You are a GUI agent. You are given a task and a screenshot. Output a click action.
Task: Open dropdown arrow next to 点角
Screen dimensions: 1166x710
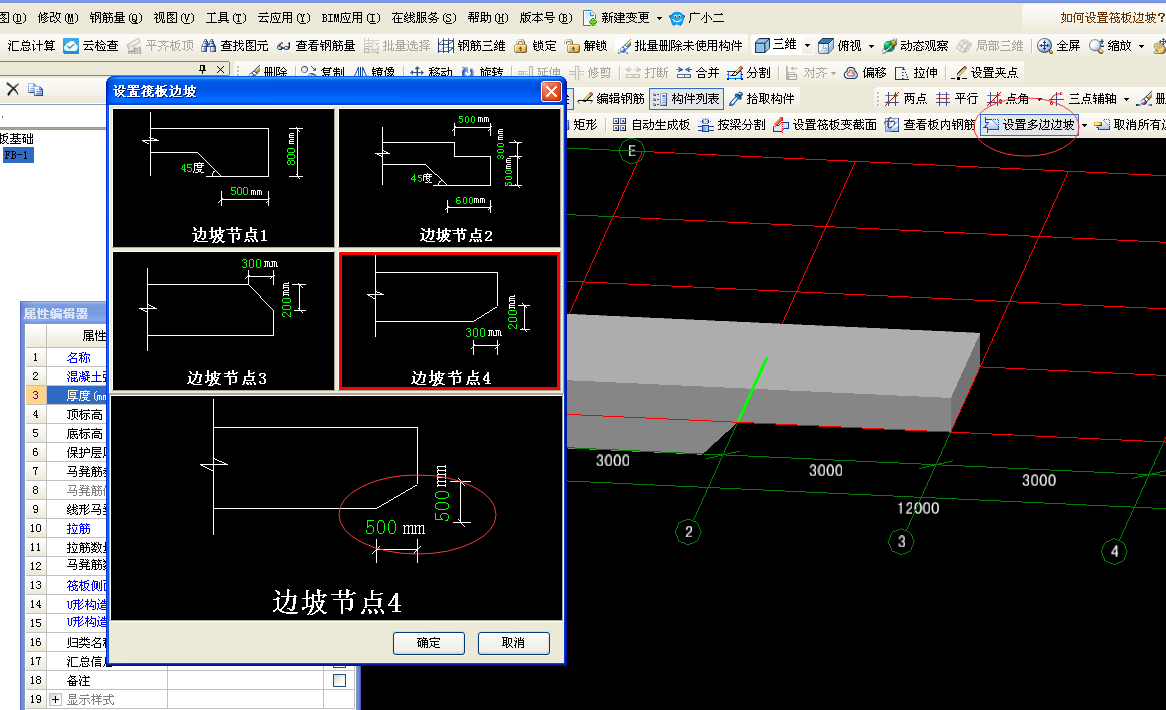tap(1040, 99)
